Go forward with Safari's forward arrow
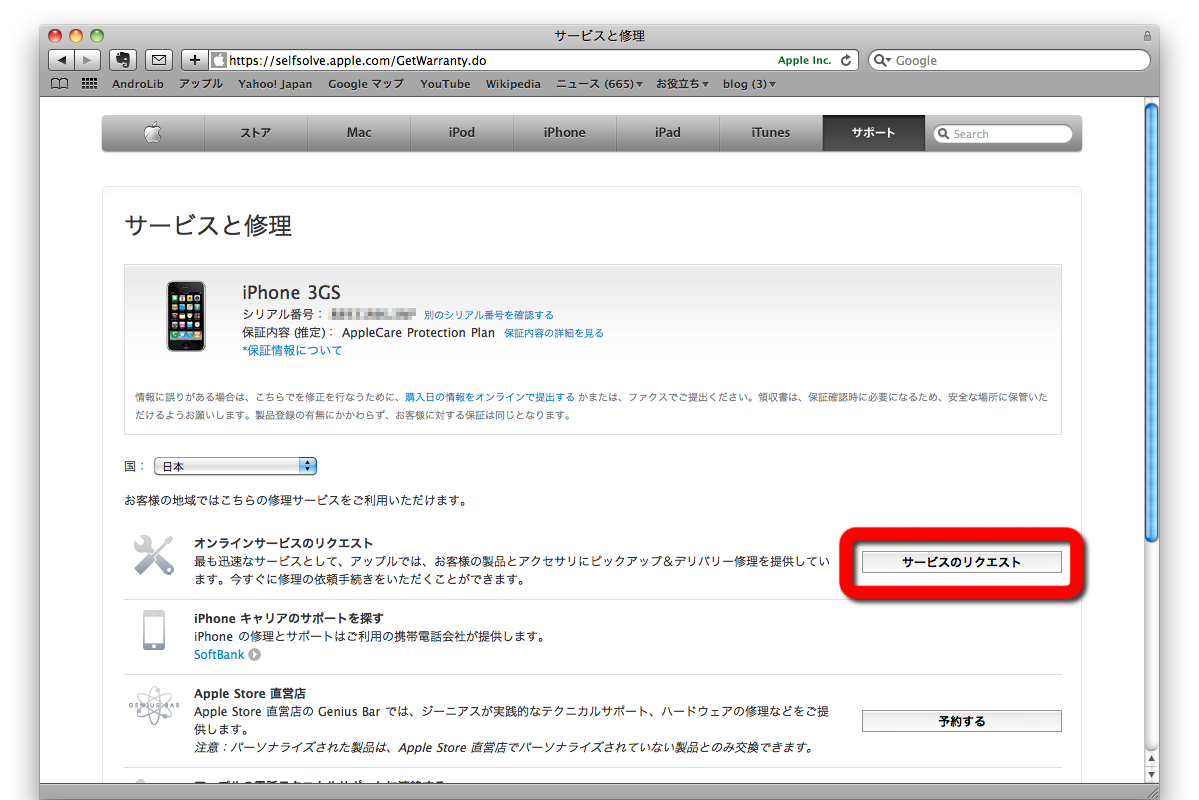1199x800 pixels. (87, 60)
